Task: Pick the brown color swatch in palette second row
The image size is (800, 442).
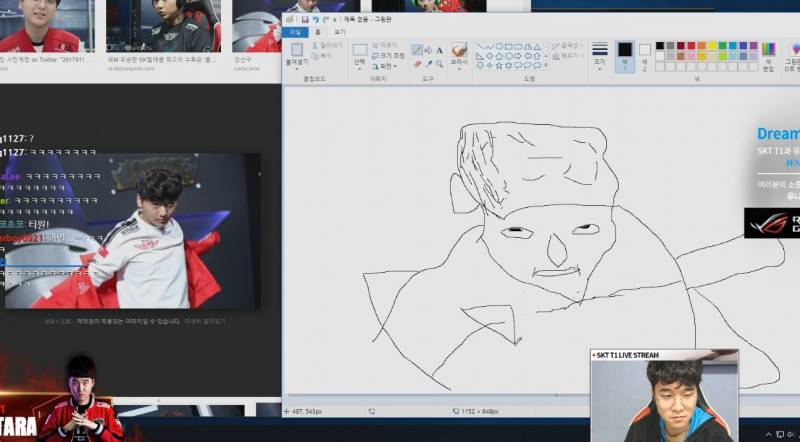Action: coord(681,56)
